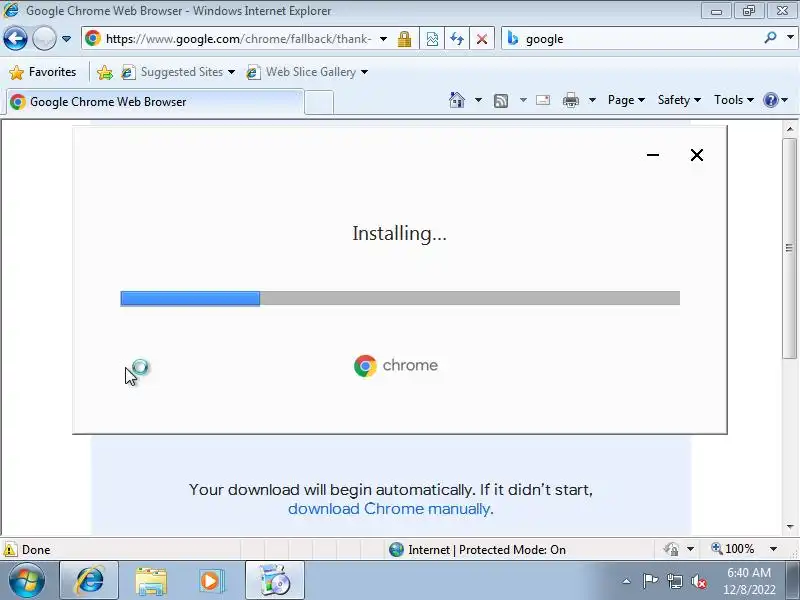The width and height of the screenshot is (800, 600).
Task: Click the Refresh page icon
Action: pos(457,39)
